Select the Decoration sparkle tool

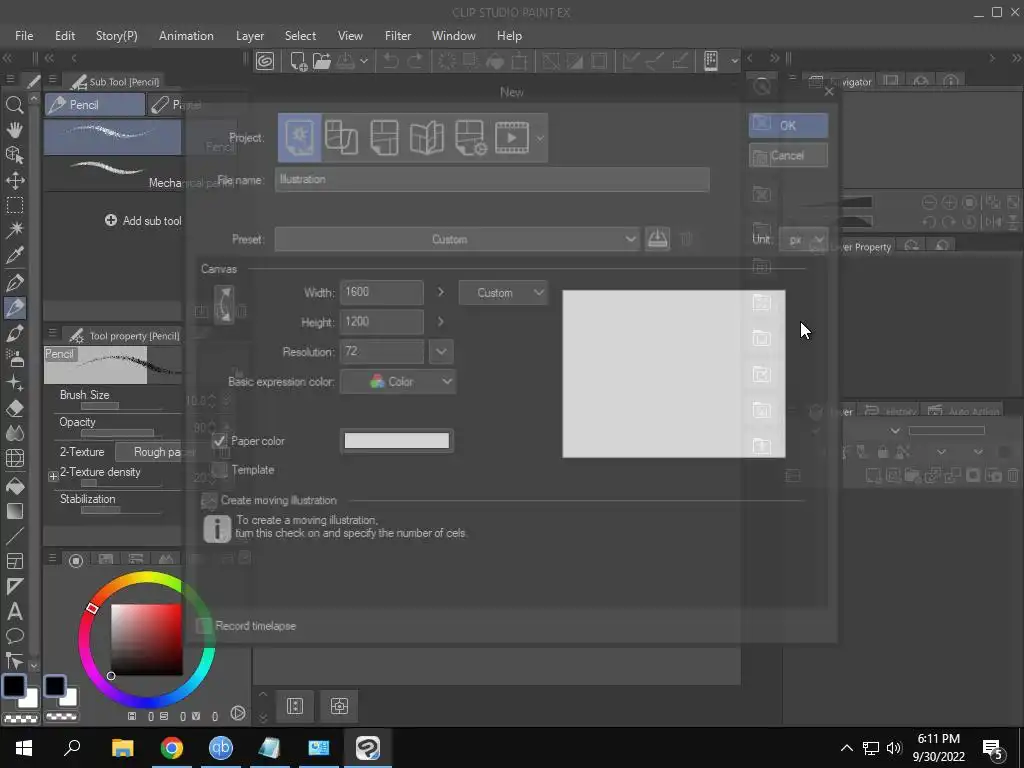pyautogui.click(x=14, y=383)
